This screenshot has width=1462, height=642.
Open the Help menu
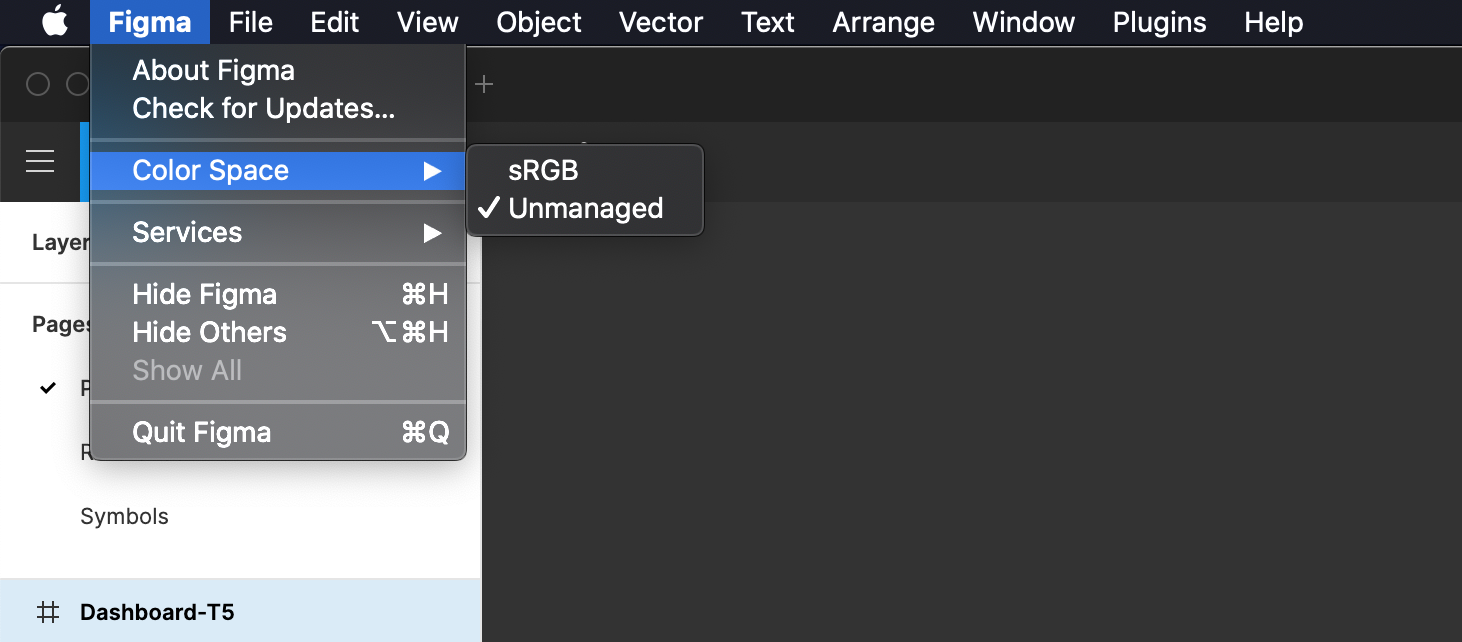tap(1273, 22)
